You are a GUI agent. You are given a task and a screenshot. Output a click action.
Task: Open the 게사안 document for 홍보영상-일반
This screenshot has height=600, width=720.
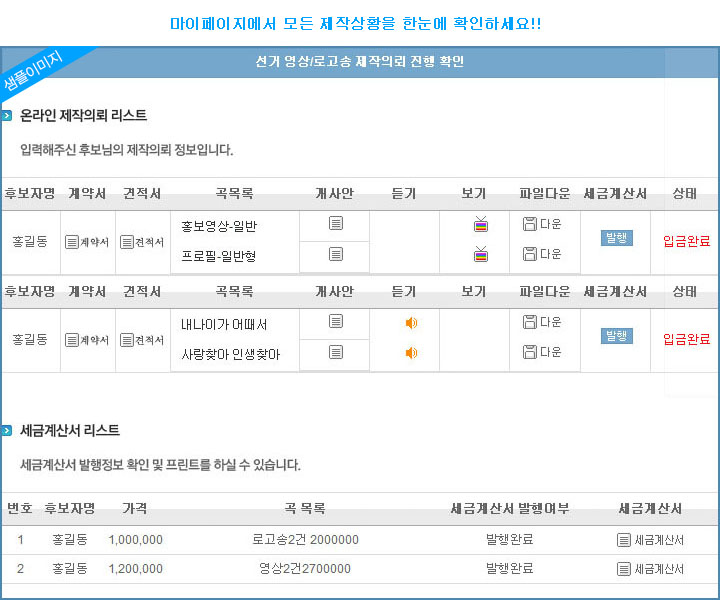(x=336, y=224)
